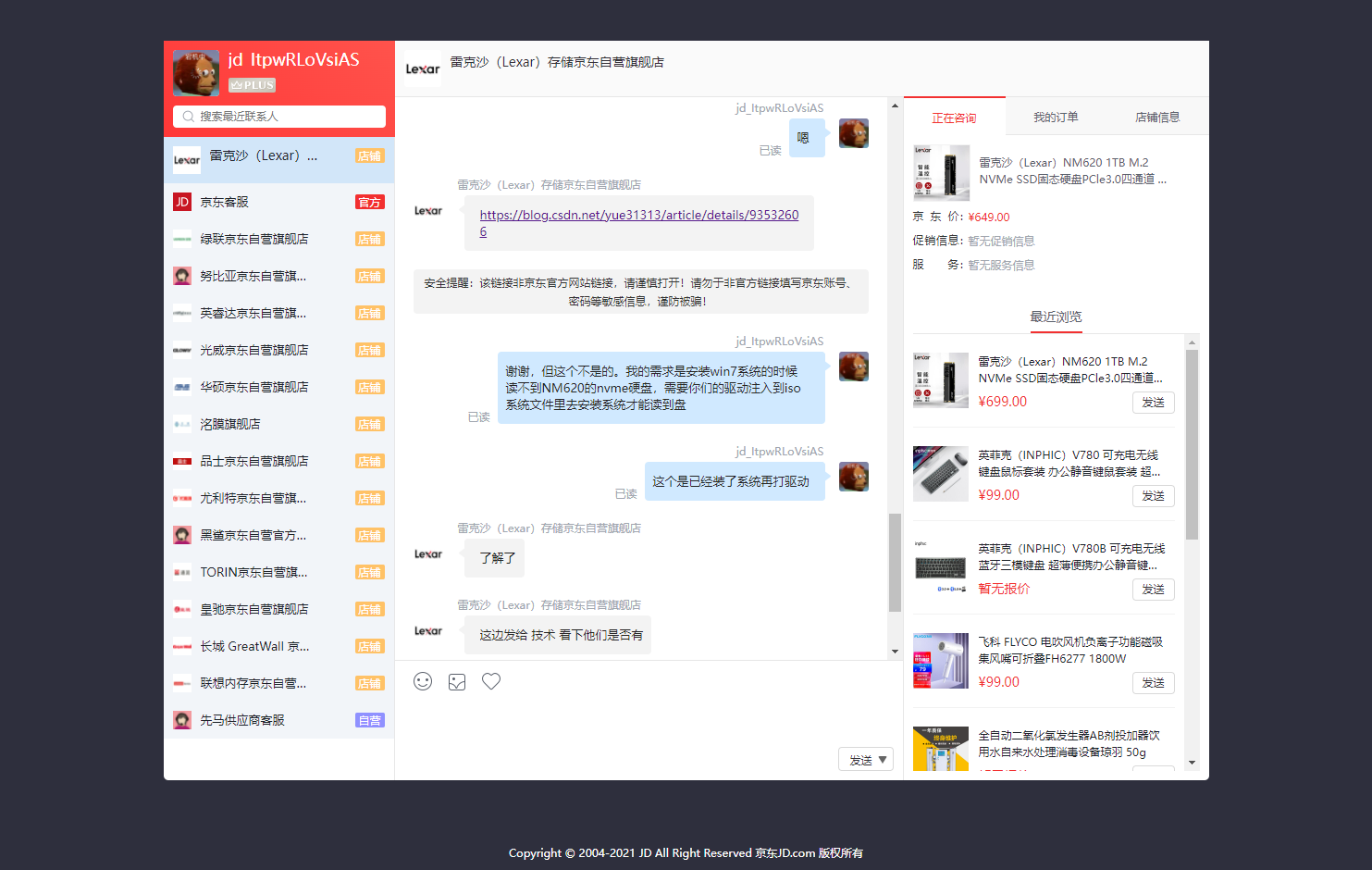Click the 先马供应商客服 contact avatar
Screen dimensions: 1372x870
point(182,720)
